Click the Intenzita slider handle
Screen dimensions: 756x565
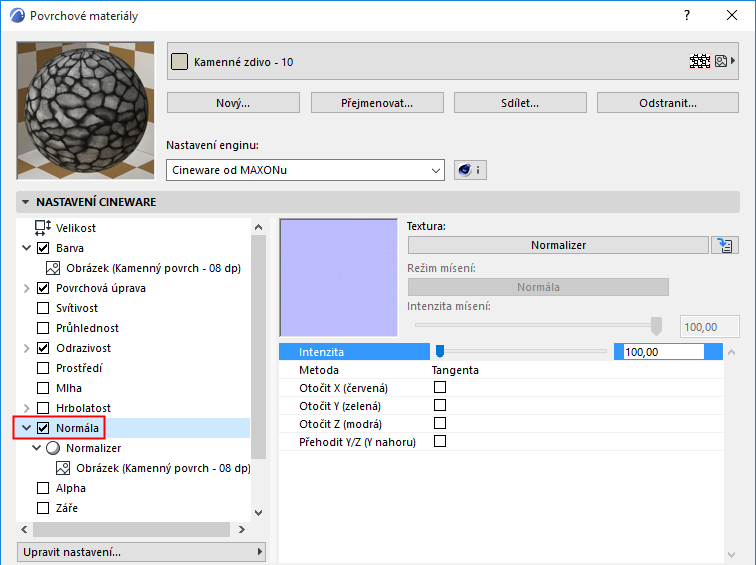click(440, 351)
